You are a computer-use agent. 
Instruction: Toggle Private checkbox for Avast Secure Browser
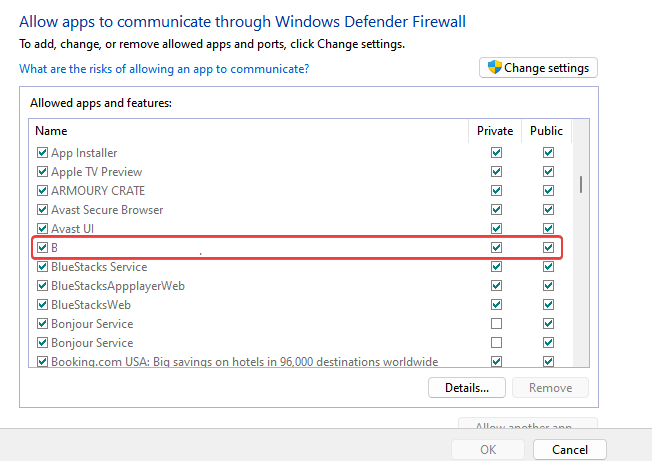point(496,210)
